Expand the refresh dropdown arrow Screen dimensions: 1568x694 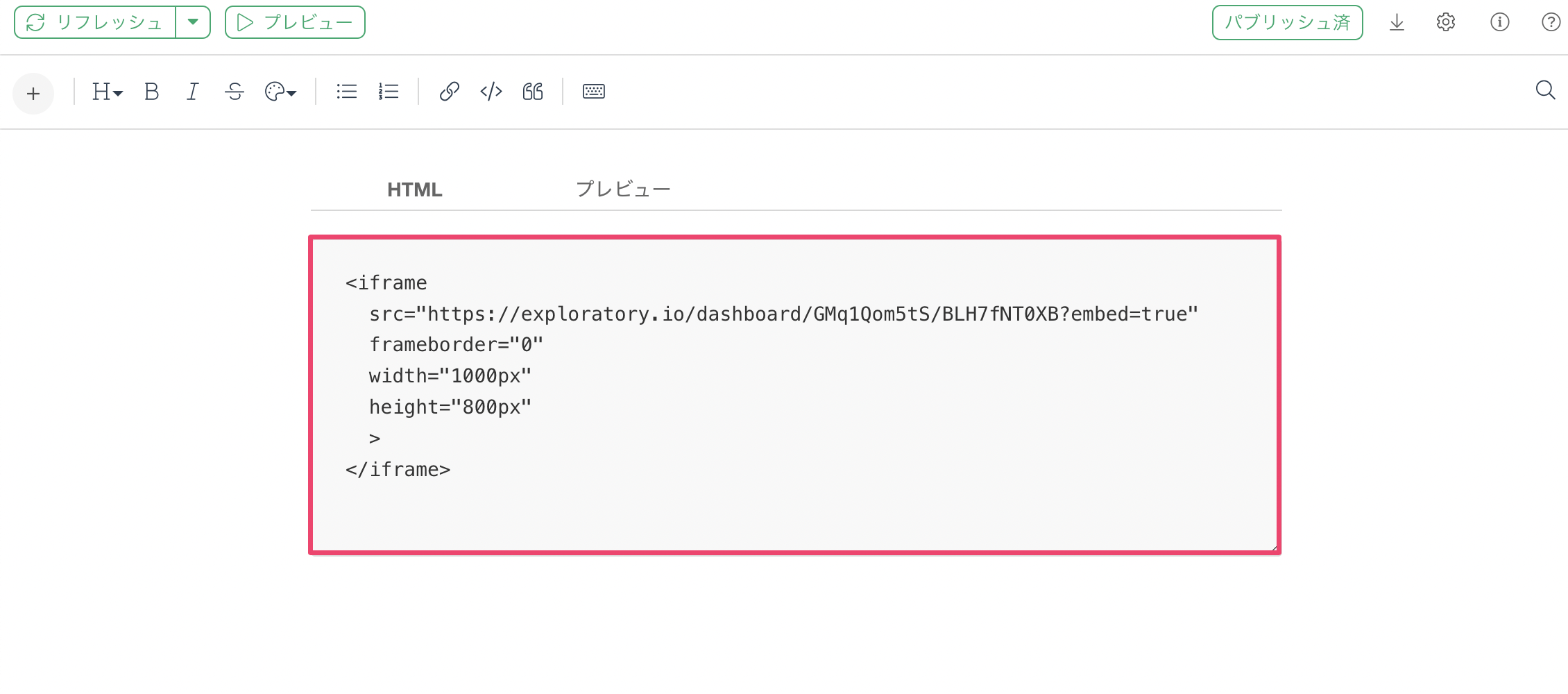point(193,22)
